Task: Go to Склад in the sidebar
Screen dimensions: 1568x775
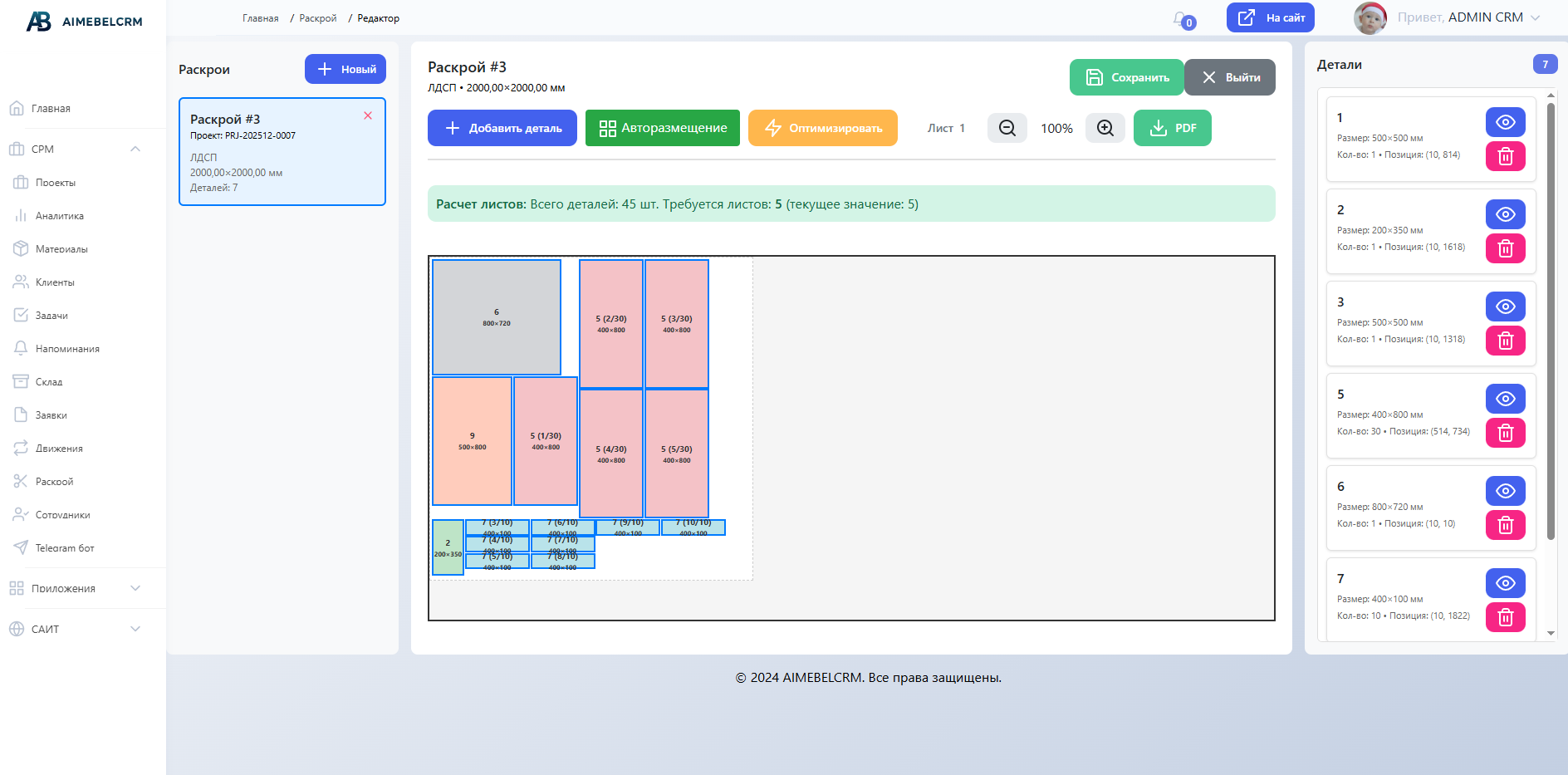Action: (x=49, y=382)
